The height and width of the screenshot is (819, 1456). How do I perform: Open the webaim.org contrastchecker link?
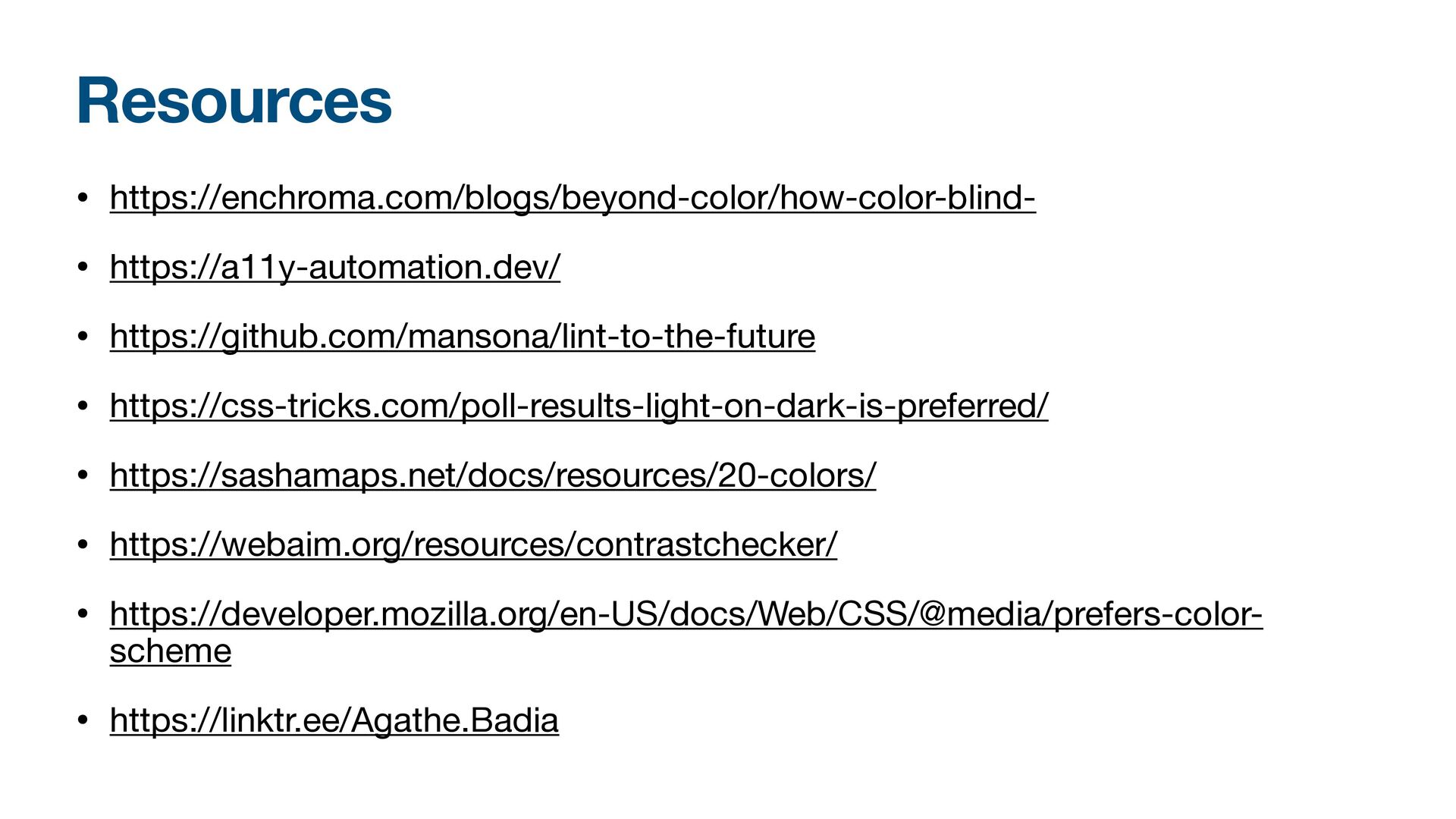point(474,544)
